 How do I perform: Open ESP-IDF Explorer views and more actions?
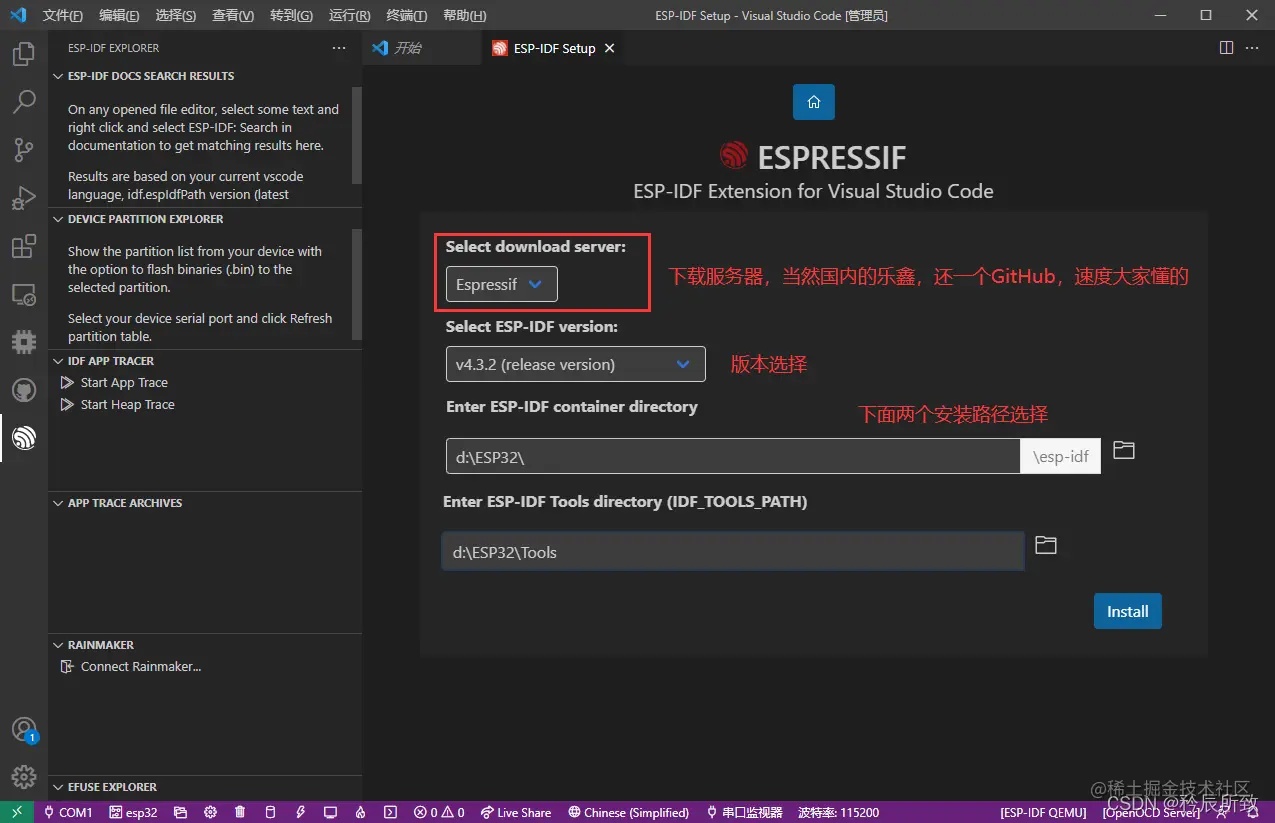click(x=338, y=48)
